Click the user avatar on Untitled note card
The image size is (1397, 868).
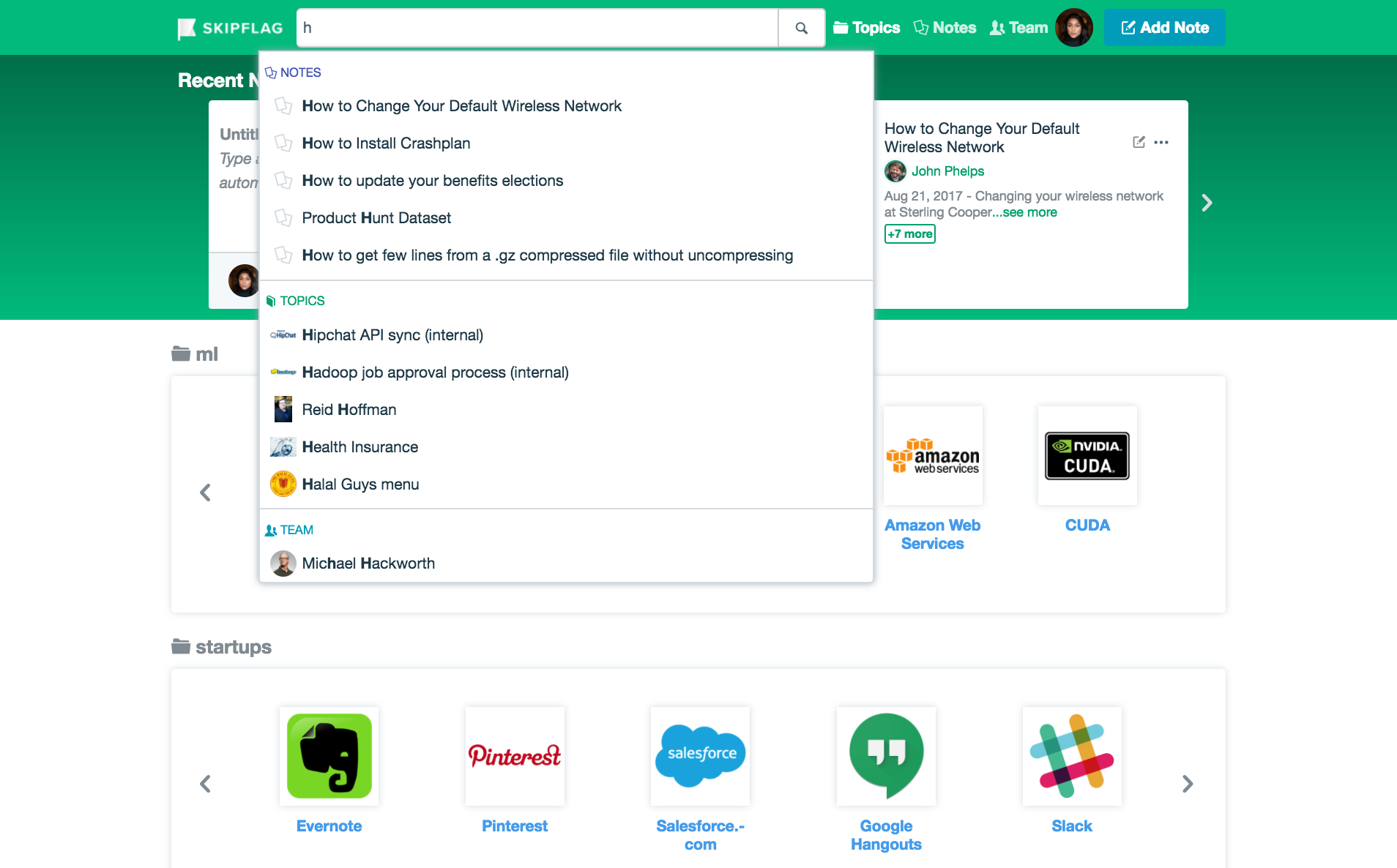pos(243,280)
